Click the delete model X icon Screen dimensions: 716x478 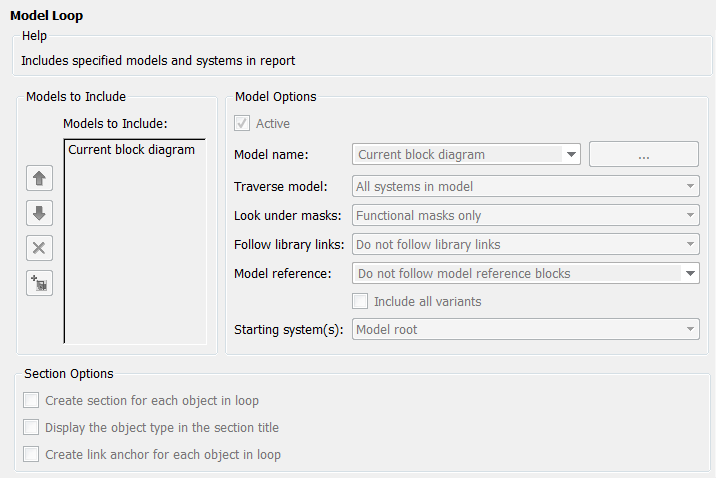(x=41, y=249)
